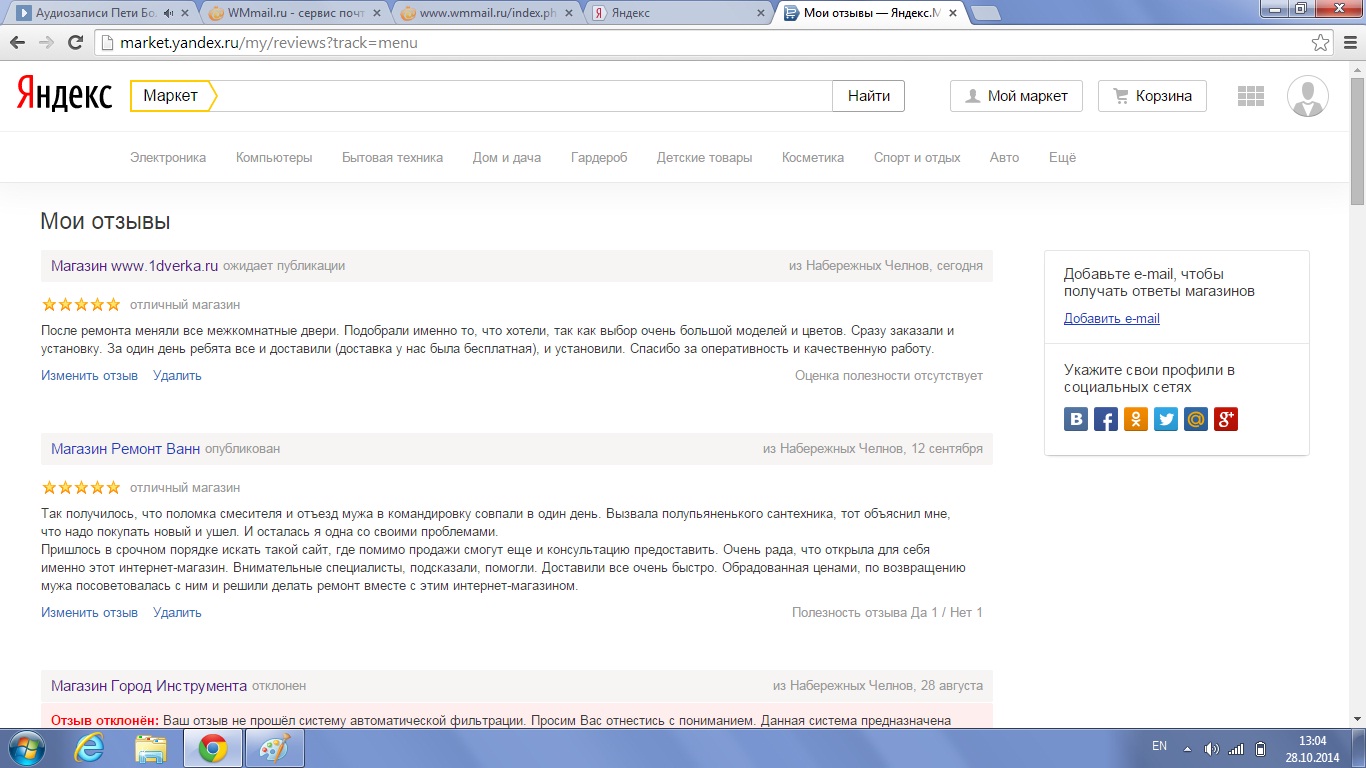Open the Корзина cart button
The height and width of the screenshot is (768, 1366).
1152,96
